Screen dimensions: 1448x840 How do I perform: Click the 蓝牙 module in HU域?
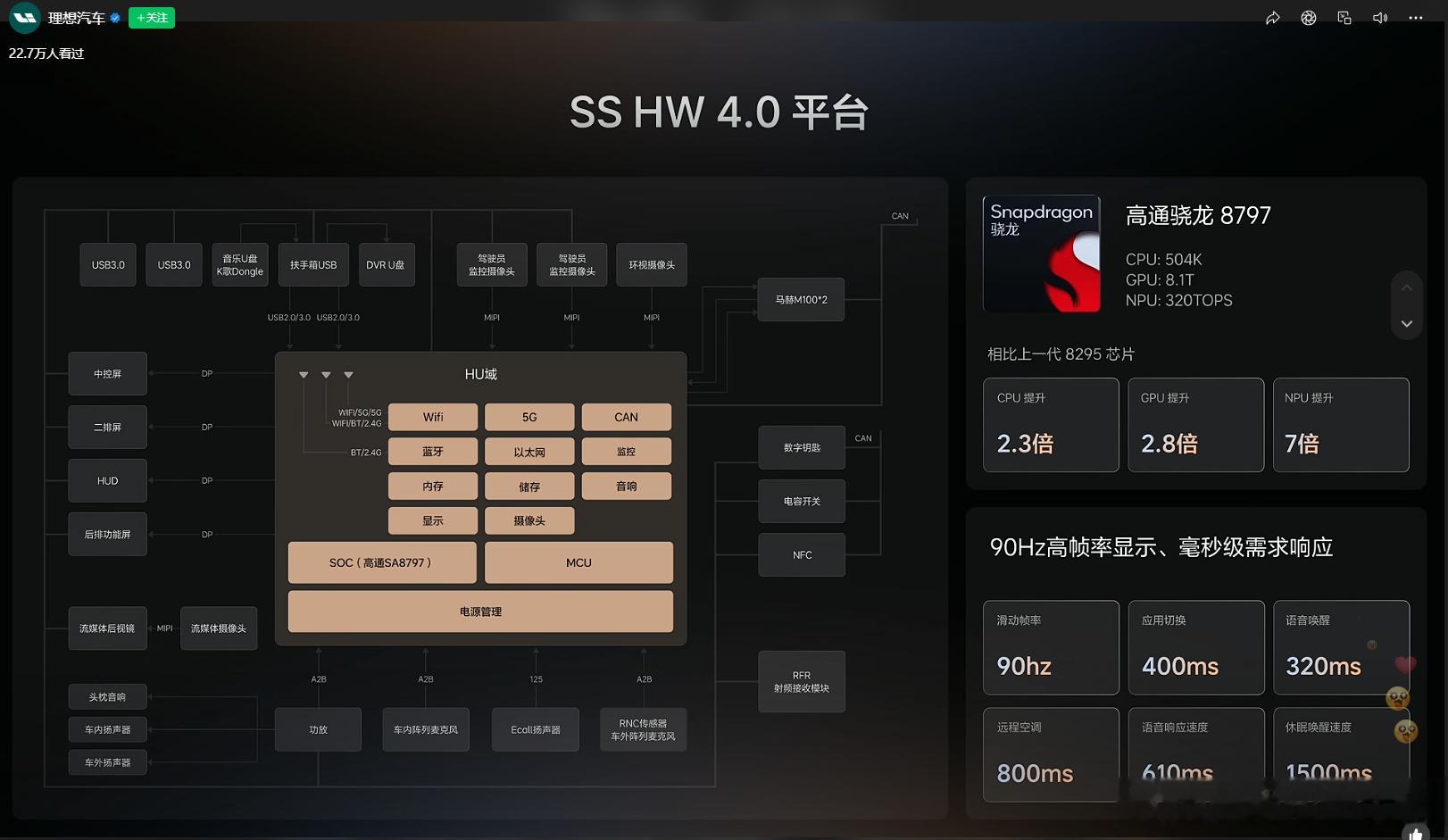click(433, 452)
